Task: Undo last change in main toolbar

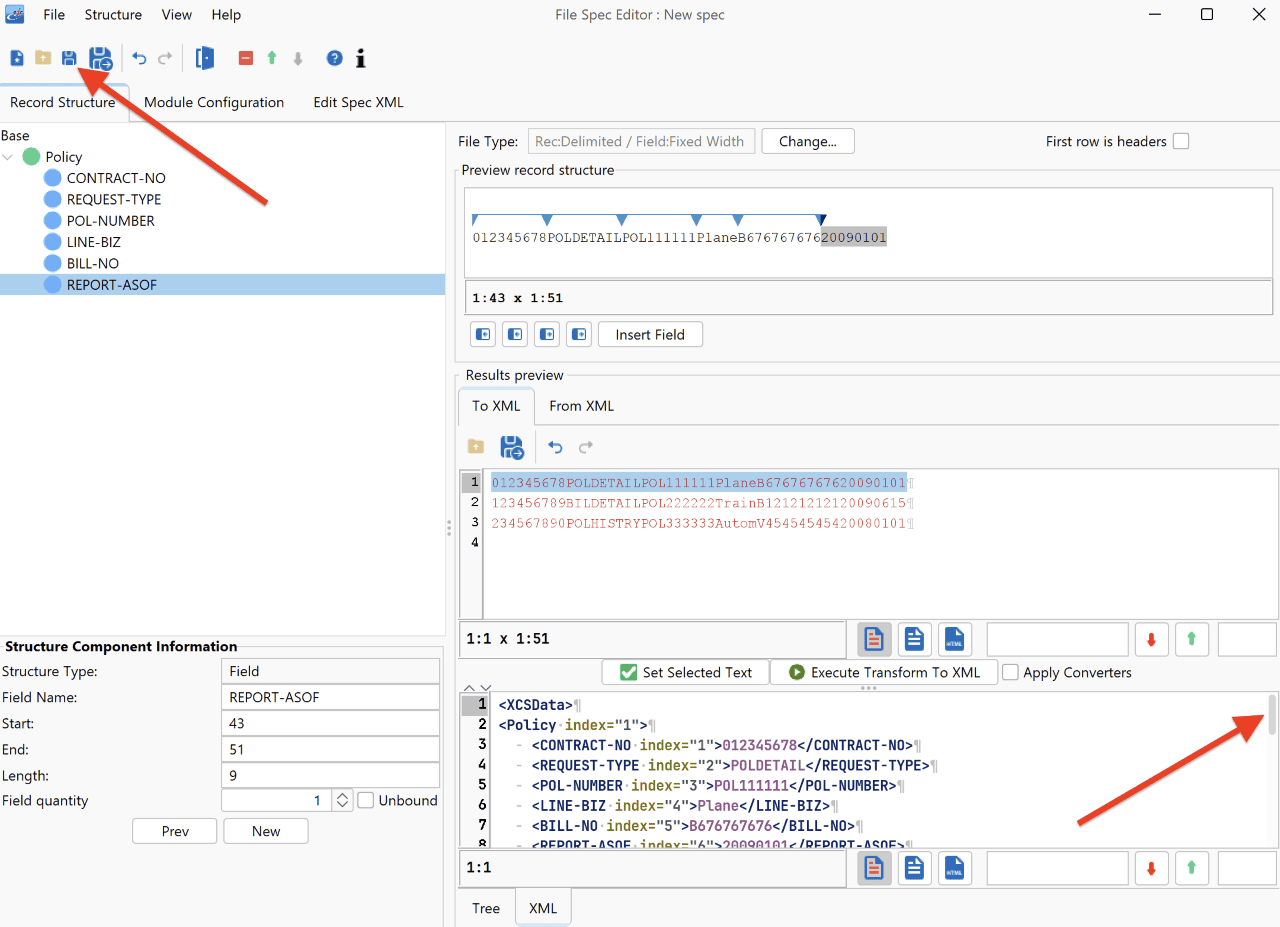Action: [139, 58]
